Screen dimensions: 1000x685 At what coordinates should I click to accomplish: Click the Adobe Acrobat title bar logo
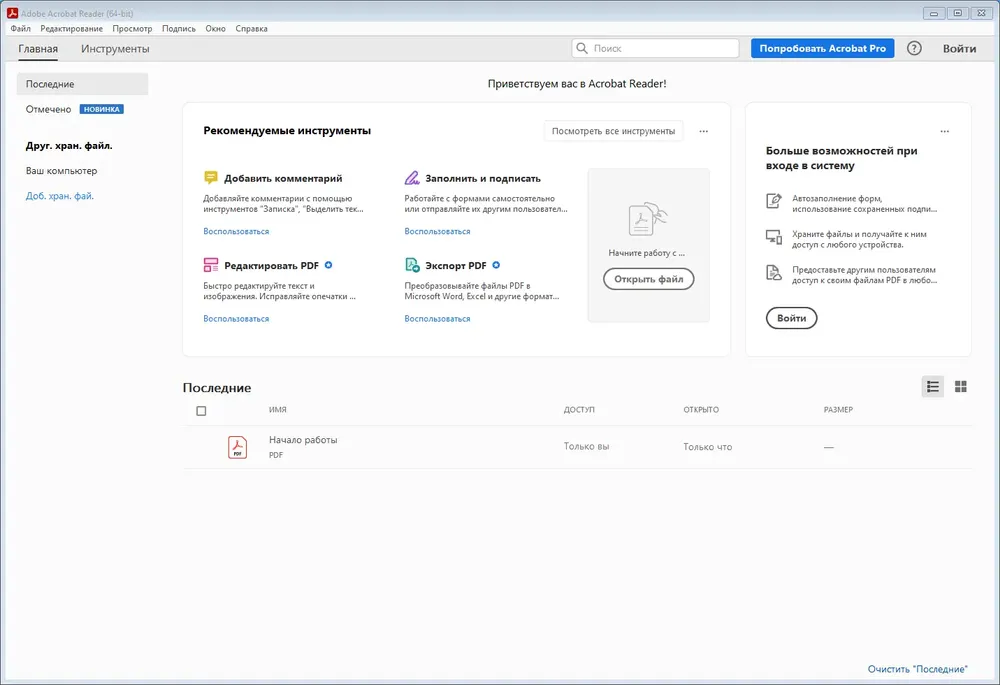point(12,13)
